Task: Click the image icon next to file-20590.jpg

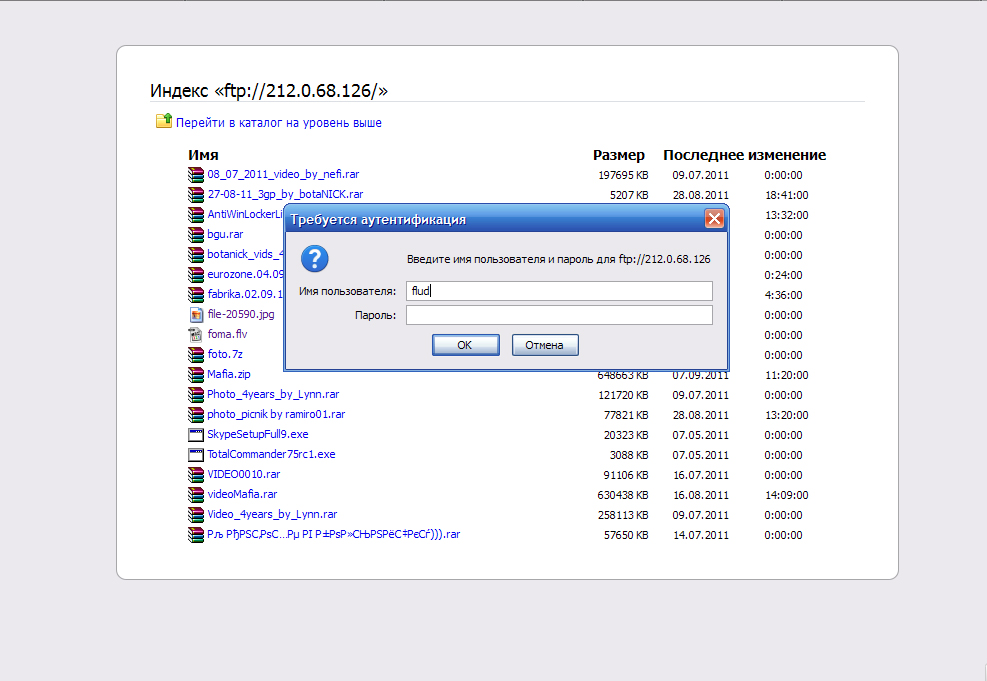Action: pyautogui.click(x=196, y=314)
